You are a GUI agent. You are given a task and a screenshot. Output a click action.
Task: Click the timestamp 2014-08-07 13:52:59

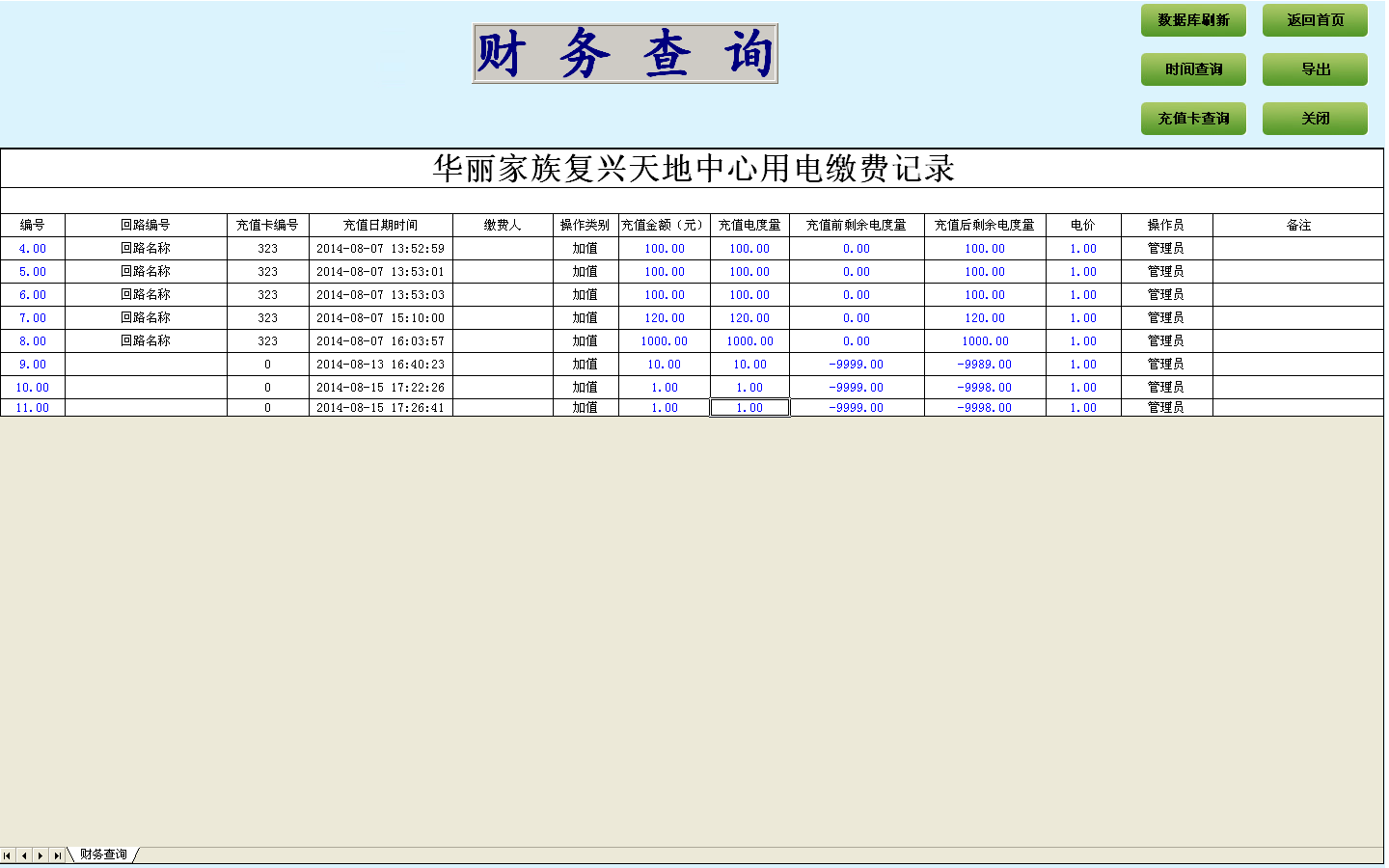tap(381, 249)
